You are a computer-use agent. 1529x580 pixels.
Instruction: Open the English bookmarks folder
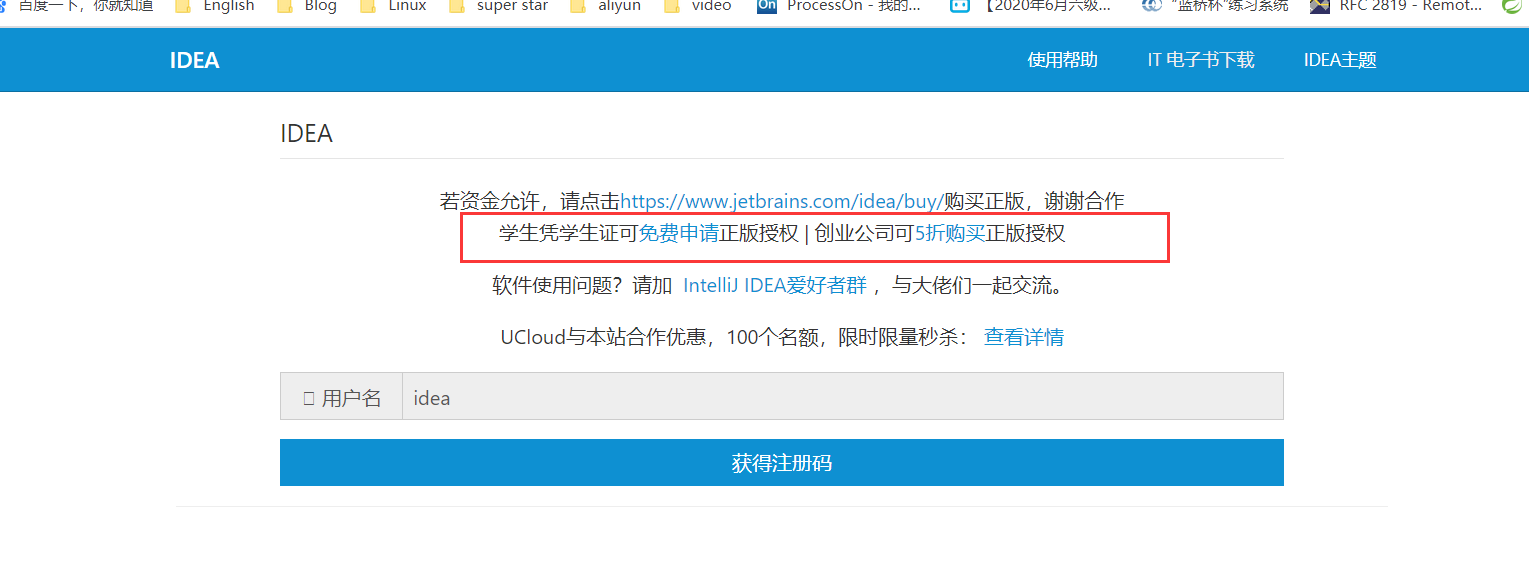(x=215, y=6)
